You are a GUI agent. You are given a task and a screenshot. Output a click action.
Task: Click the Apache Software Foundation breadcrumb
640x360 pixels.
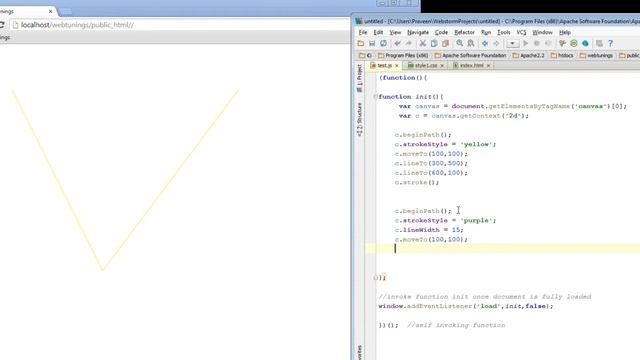tap(470, 56)
